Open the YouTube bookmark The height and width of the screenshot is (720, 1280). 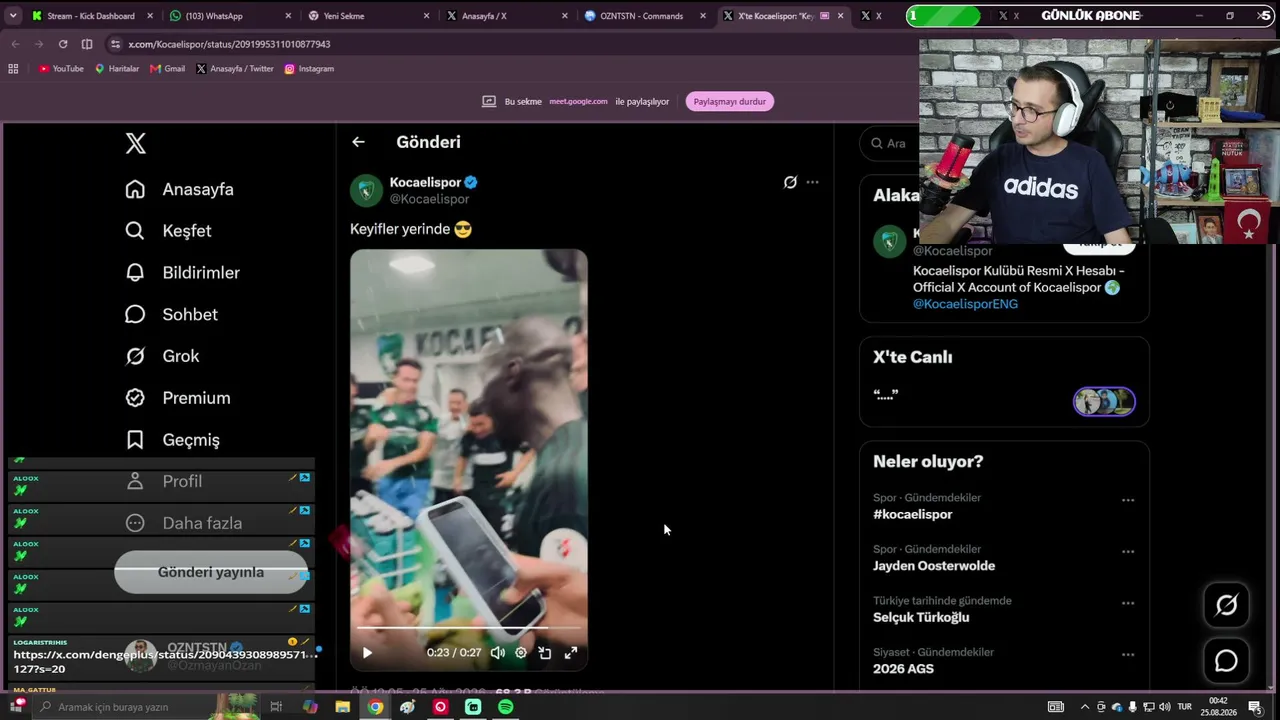click(61, 69)
